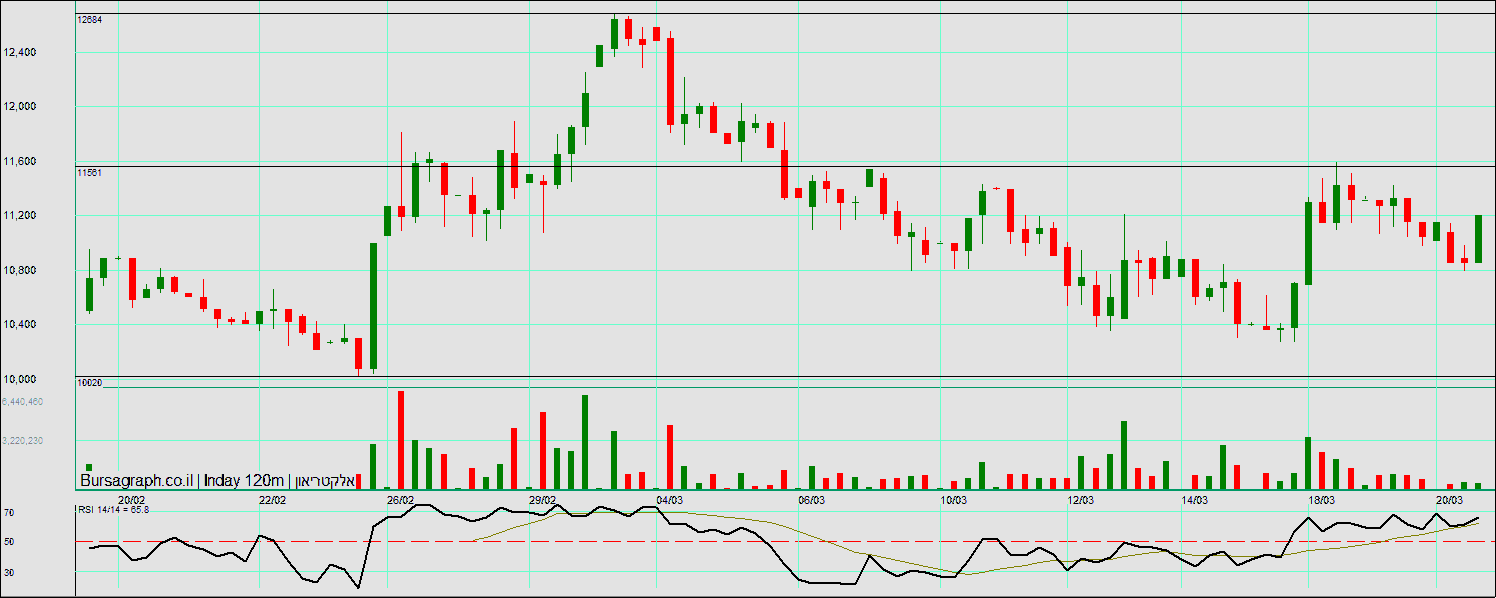Click the Bursagraph.co.il chart title text
1496x598 pixels.
click(x=136, y=481)
